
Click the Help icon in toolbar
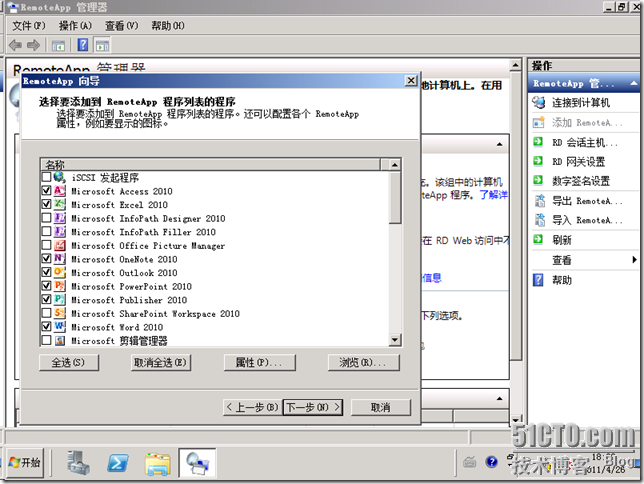tap(83, 45)
